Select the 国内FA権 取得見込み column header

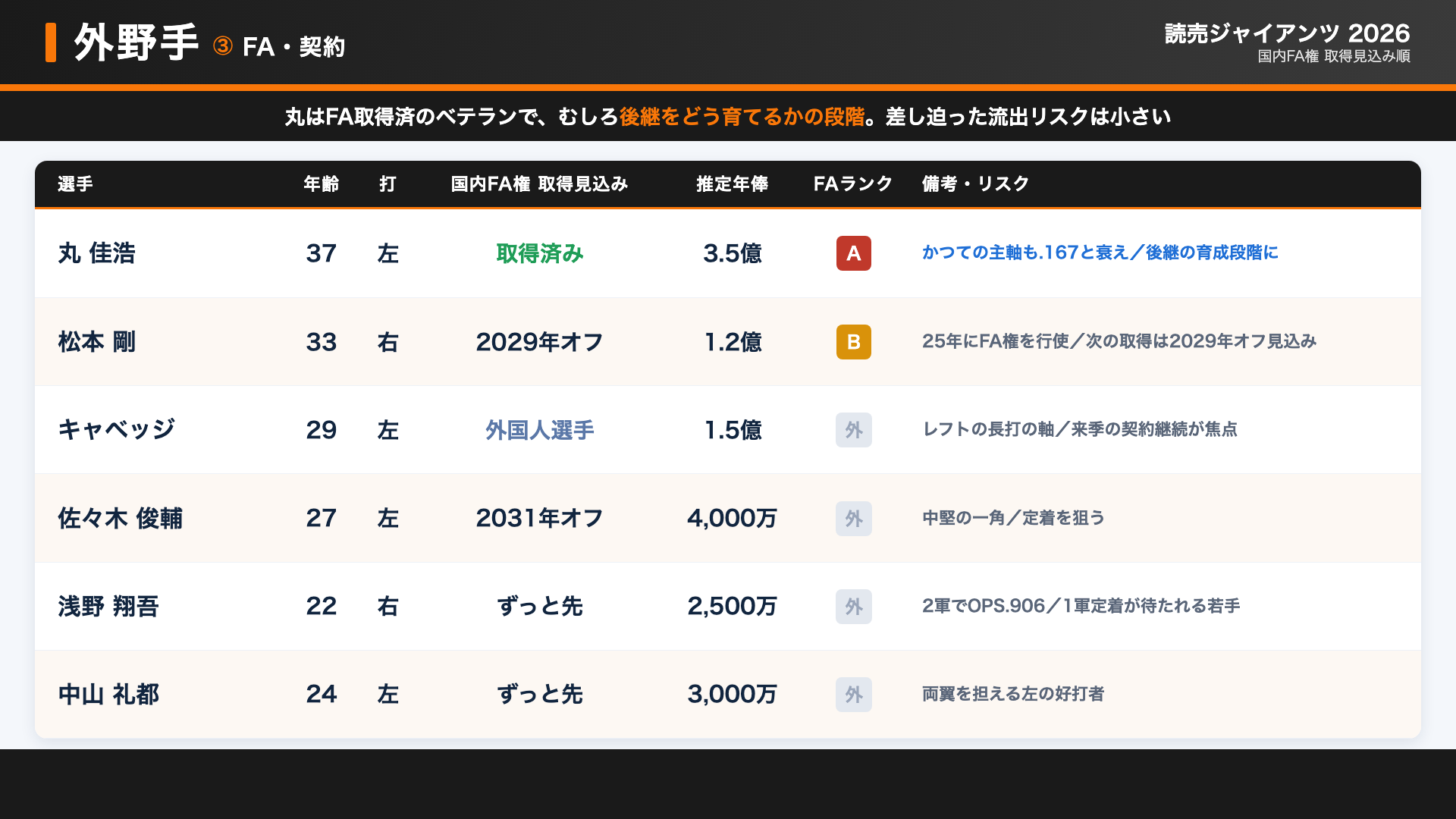pyautogui.click(x=539, y=184)
